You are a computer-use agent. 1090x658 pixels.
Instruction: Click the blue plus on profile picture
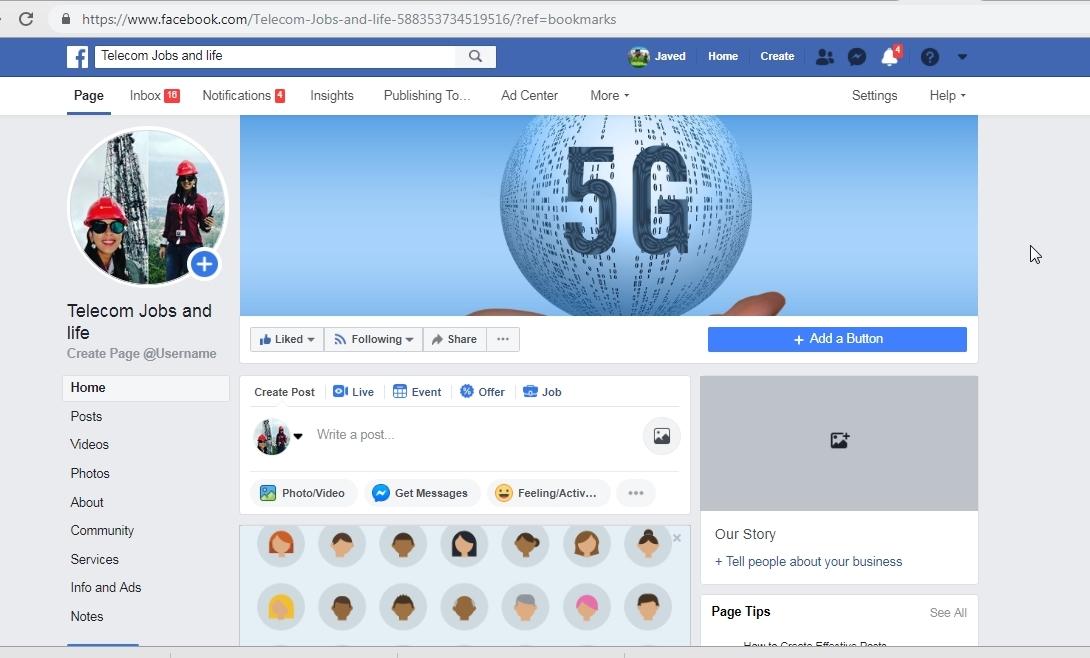click(x=204, y=264)
